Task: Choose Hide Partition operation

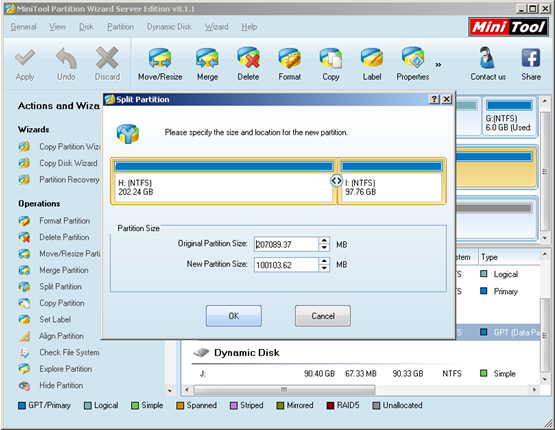Action: coord(51,385)
